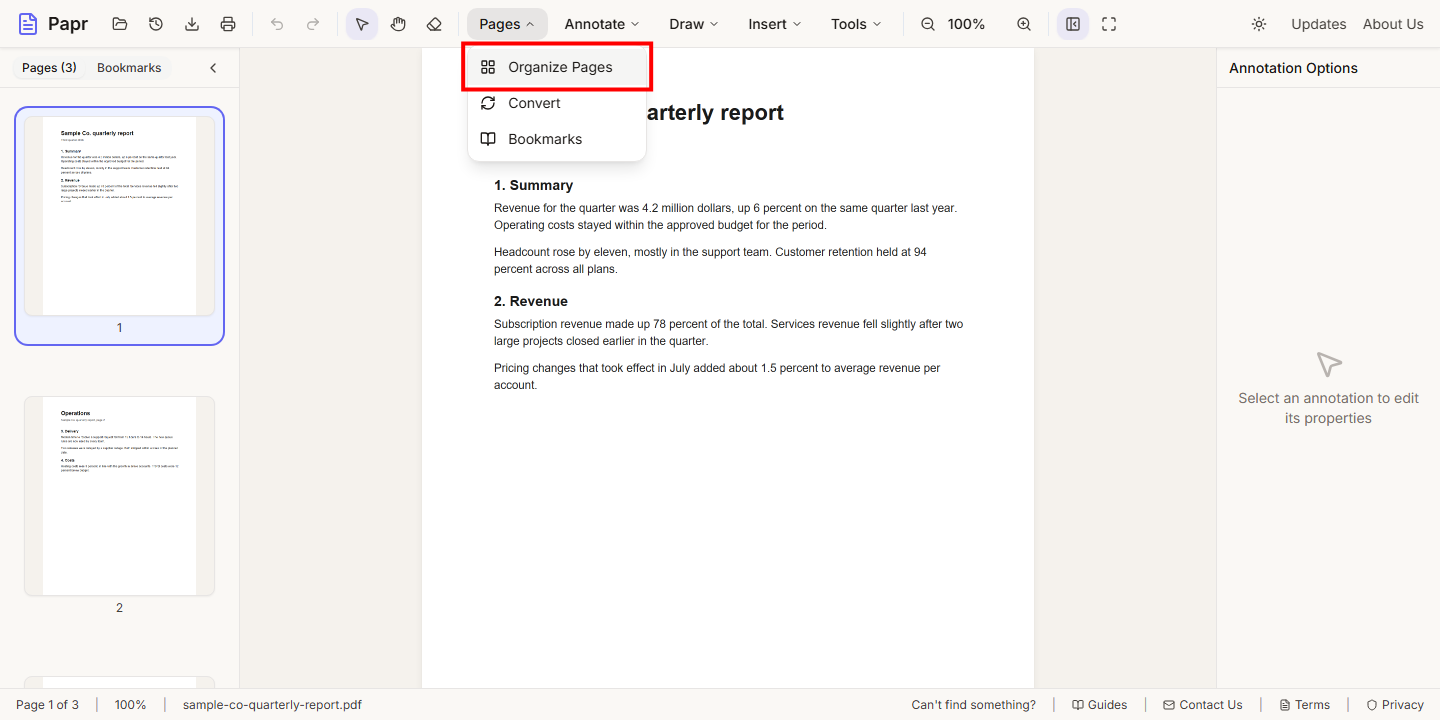Activate the hand pan tool

click(x=398, y=24)
